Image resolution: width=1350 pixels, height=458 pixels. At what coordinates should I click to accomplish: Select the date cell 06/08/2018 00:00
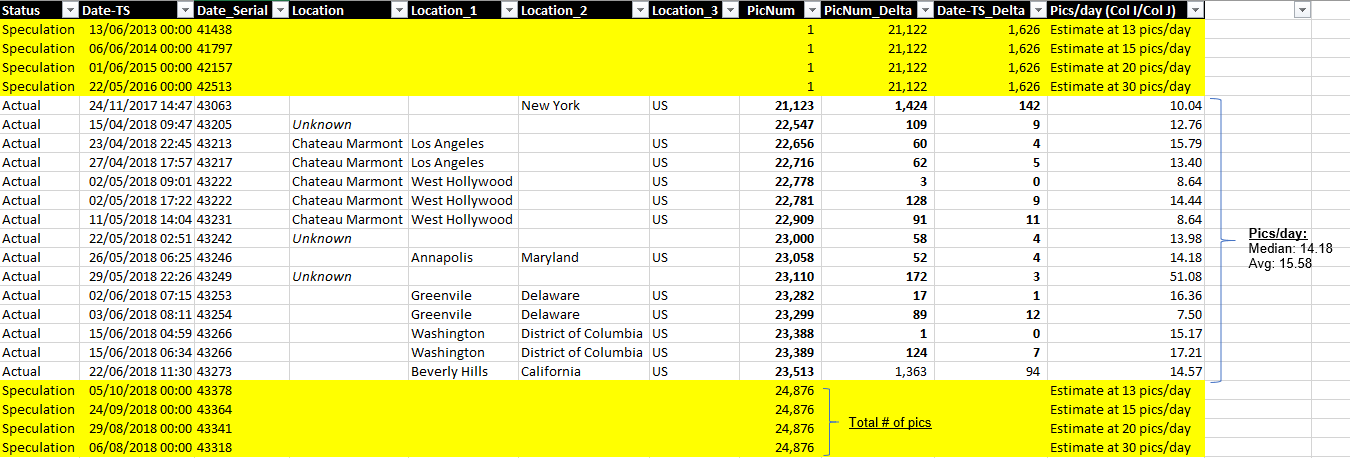coord(136,447)
